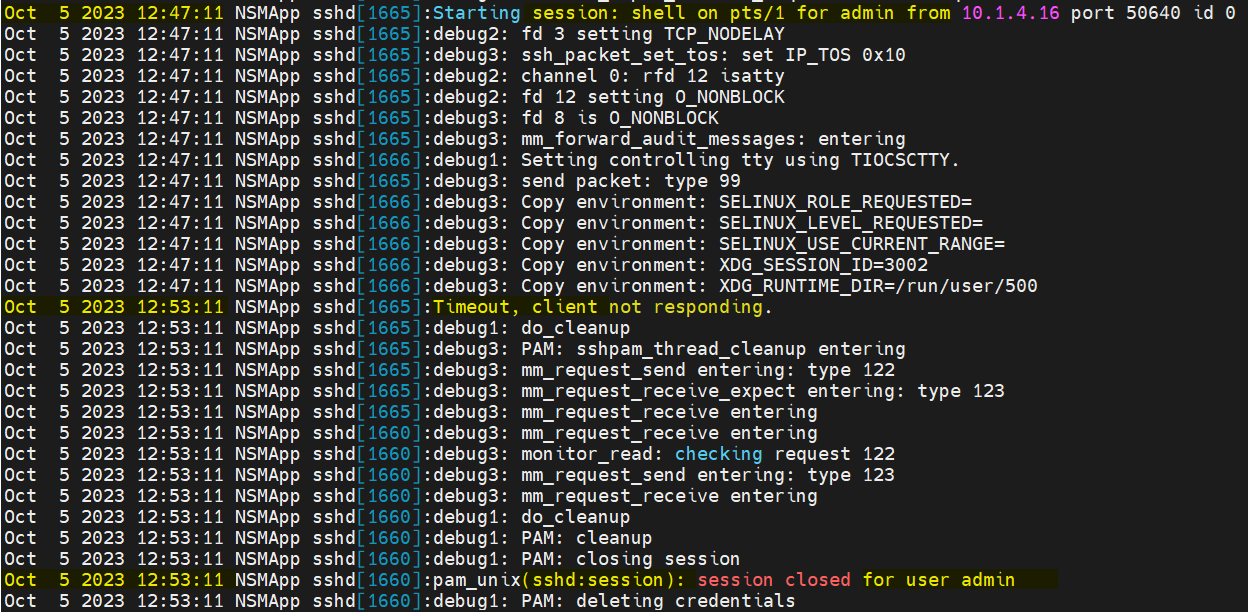
Task: Click the SELINUX_USE_CURRENT_RANGE= variable
Action: pyautogui.click(x=862, y=244)
